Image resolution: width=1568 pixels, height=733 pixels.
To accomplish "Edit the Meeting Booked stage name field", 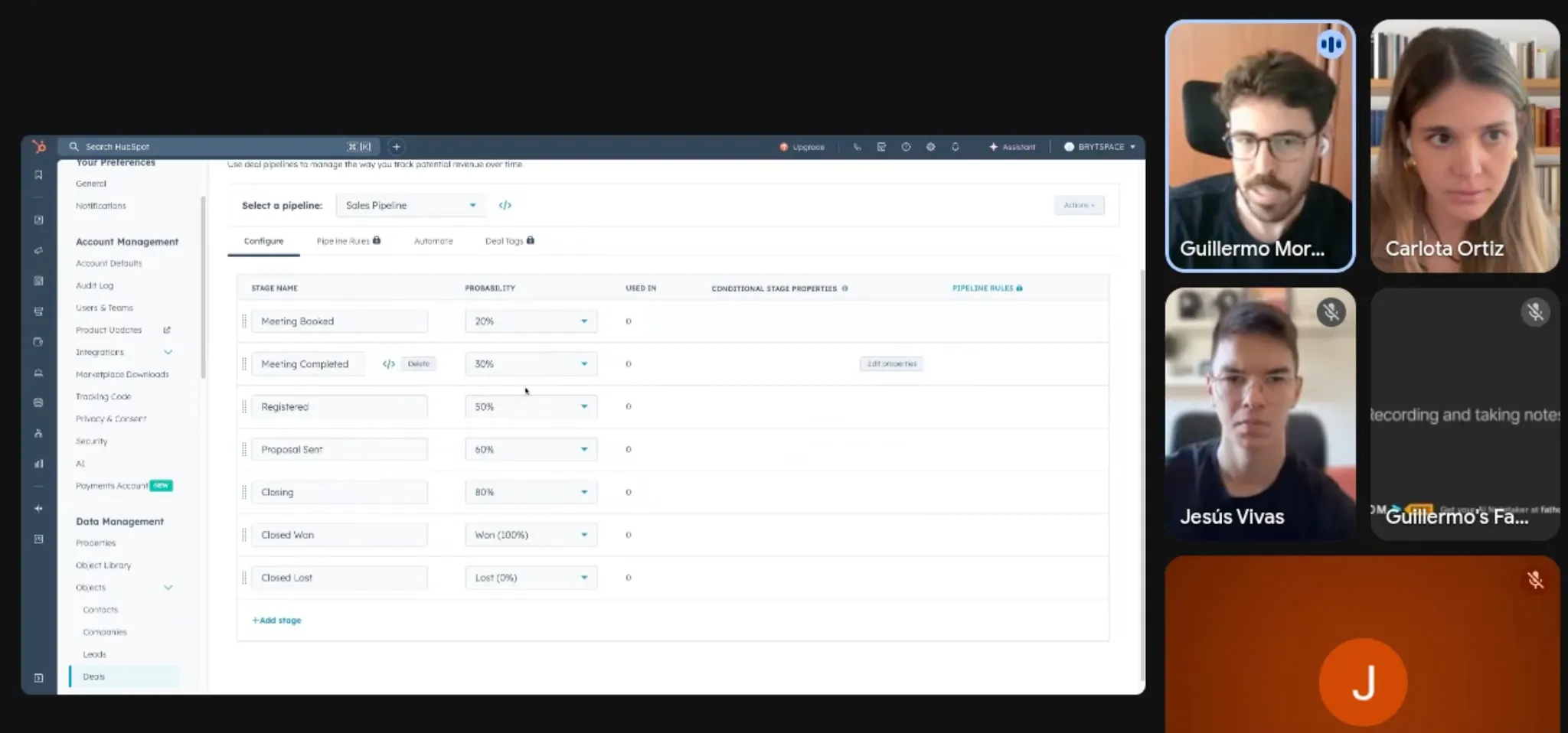I will point(339,321).
